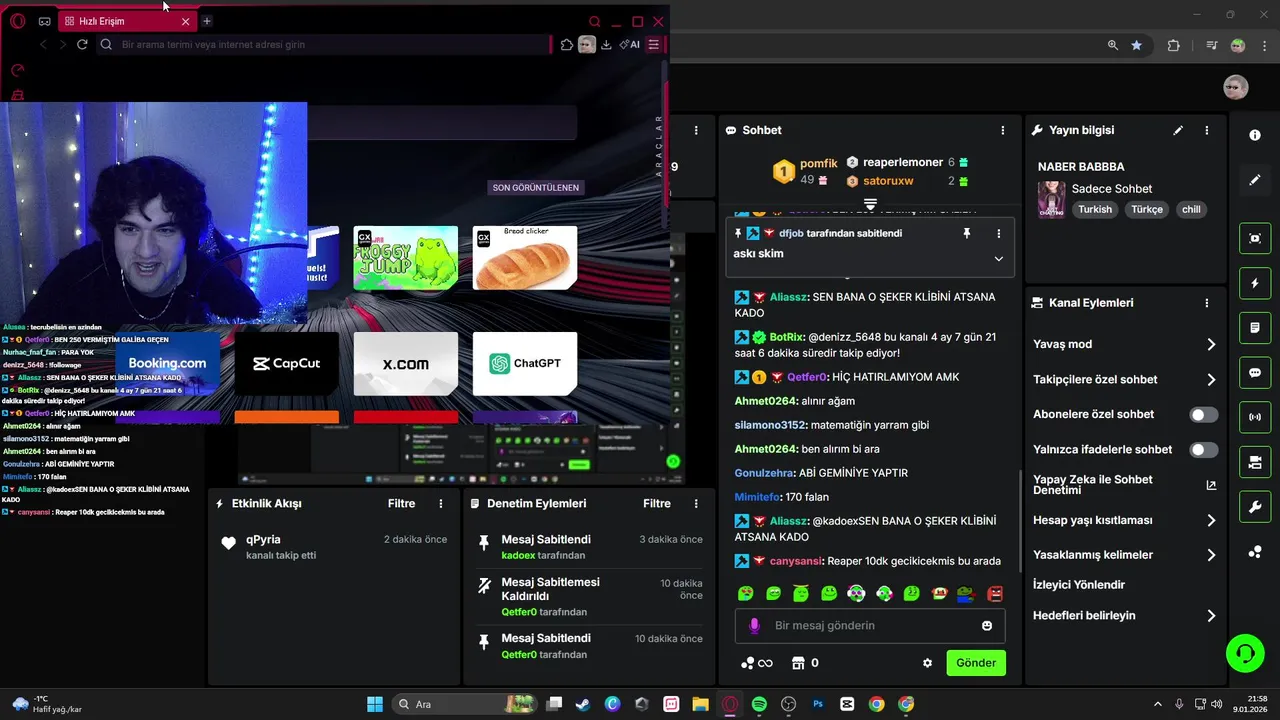Open emoji picker in message box

coord(987,626)
